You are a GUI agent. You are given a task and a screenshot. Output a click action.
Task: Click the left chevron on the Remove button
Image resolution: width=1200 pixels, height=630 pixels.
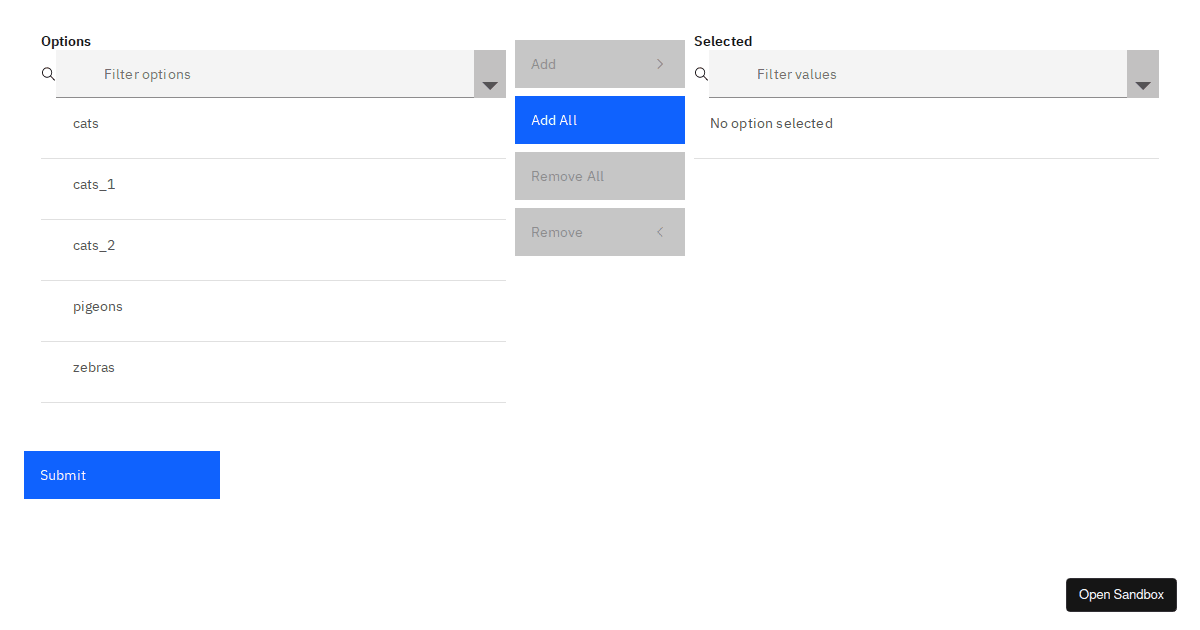[x=660, y=232]
